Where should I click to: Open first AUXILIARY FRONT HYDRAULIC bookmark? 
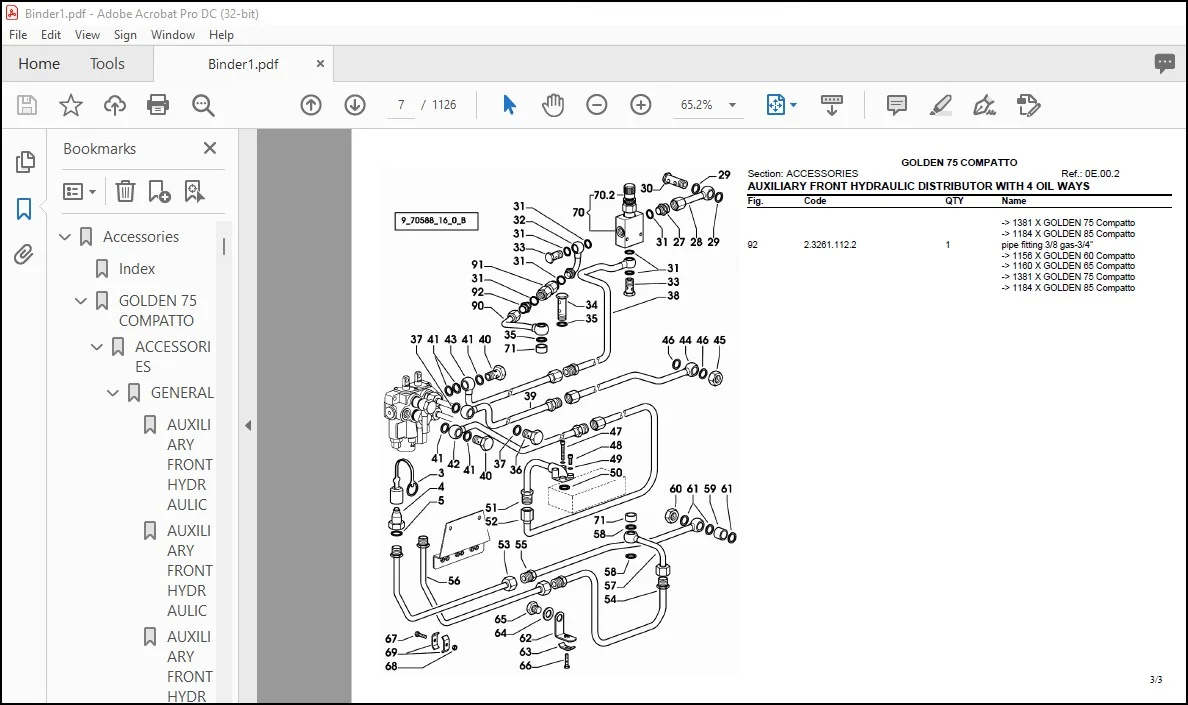(189, 464)
